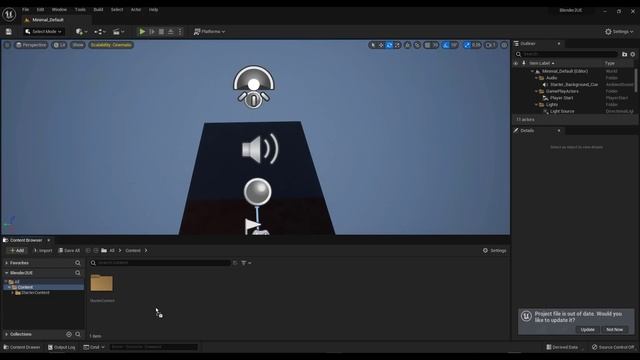The width and height of the screenshot is (640, 360).
Task: Select Light Source in Outliner
Action: coord(562,111)
